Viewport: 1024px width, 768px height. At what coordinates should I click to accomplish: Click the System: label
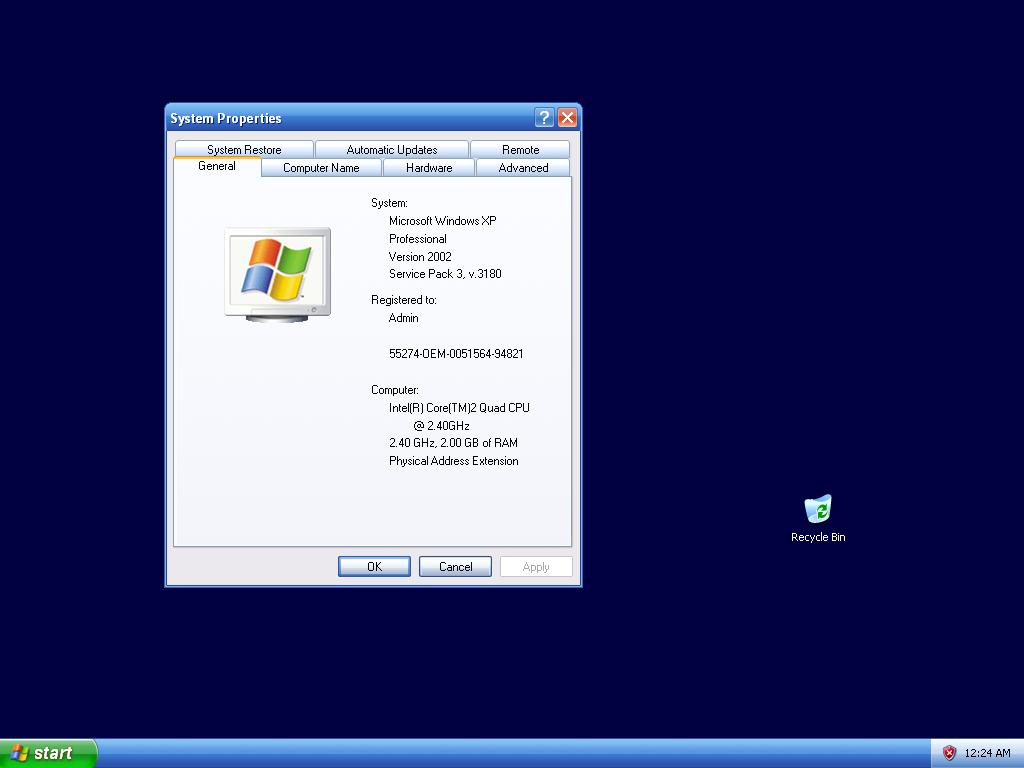tap(389, 203)
